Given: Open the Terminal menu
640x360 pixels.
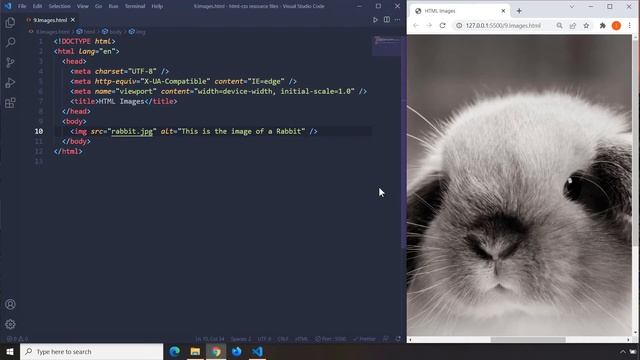Looking at the screenshot, I should point(135,6).
